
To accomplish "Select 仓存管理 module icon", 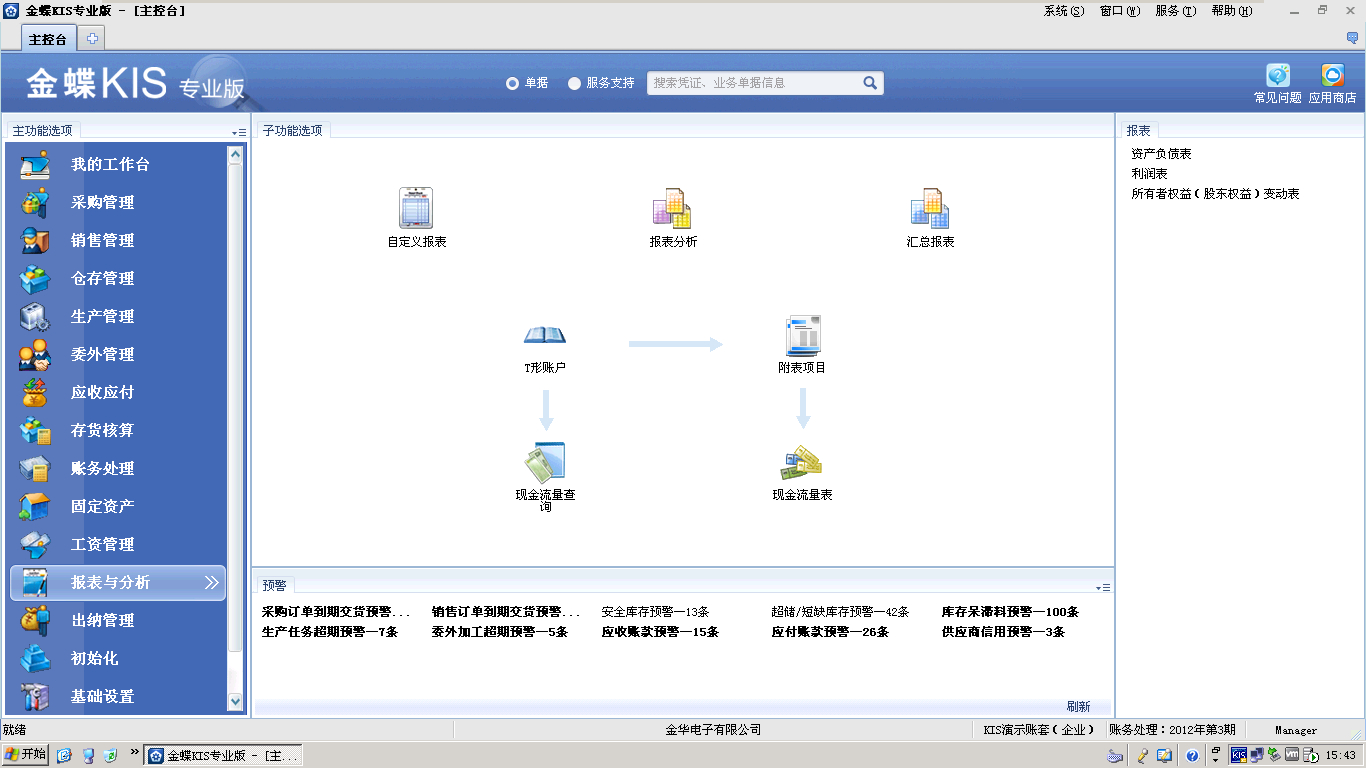I will pyautogui.click(x=35, y=278).
